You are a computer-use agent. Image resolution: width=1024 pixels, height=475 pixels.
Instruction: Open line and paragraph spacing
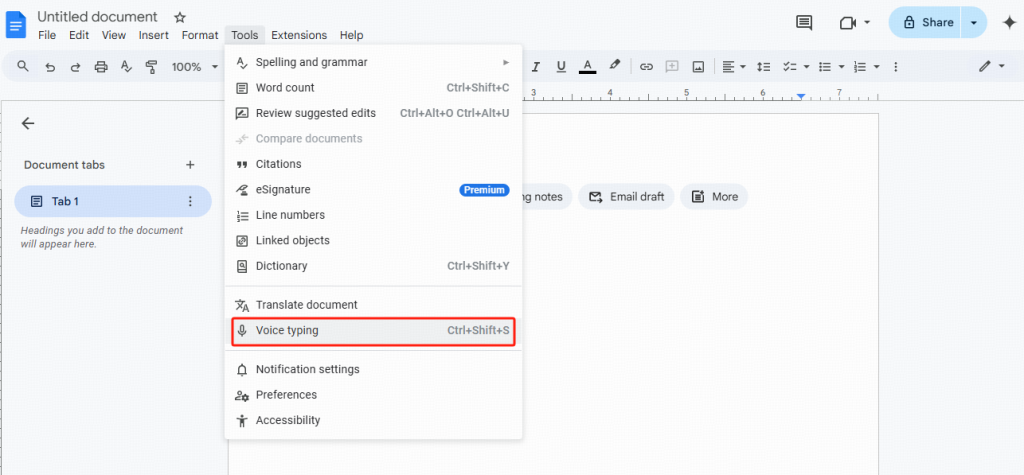pyautogui.click(x=763, y=67)
